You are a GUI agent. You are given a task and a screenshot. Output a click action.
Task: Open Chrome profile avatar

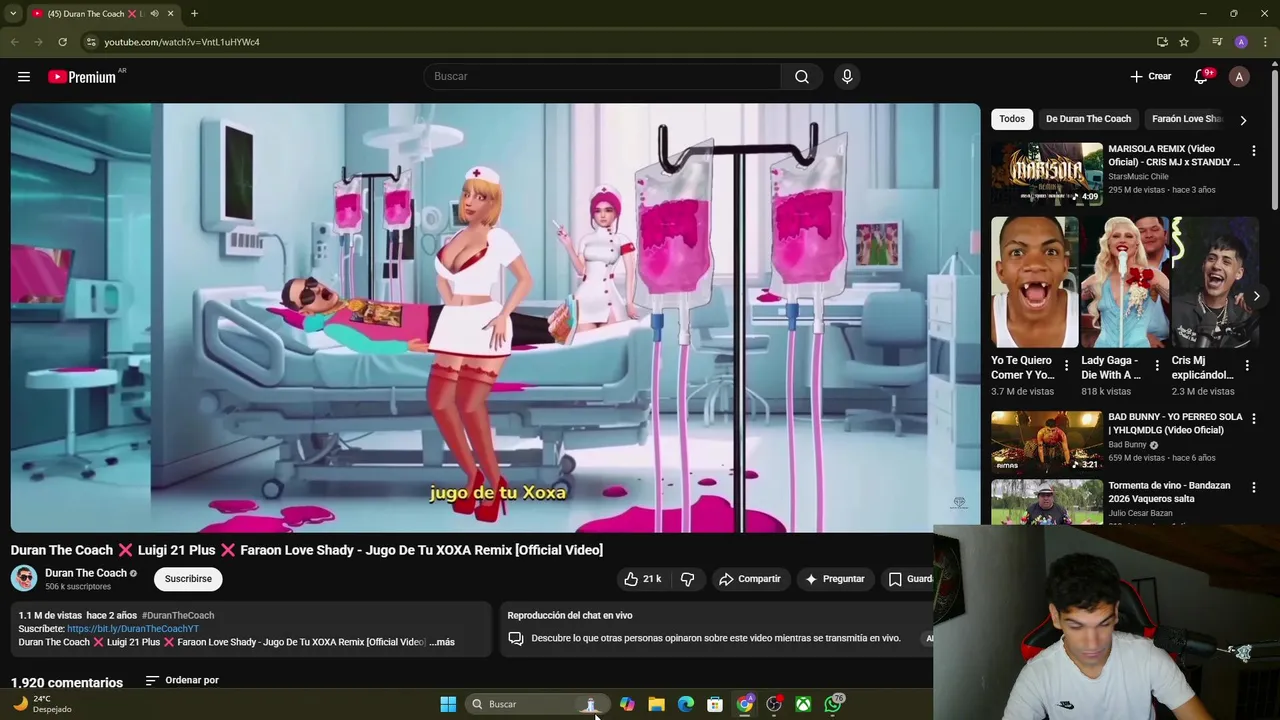coord(1241,42)
